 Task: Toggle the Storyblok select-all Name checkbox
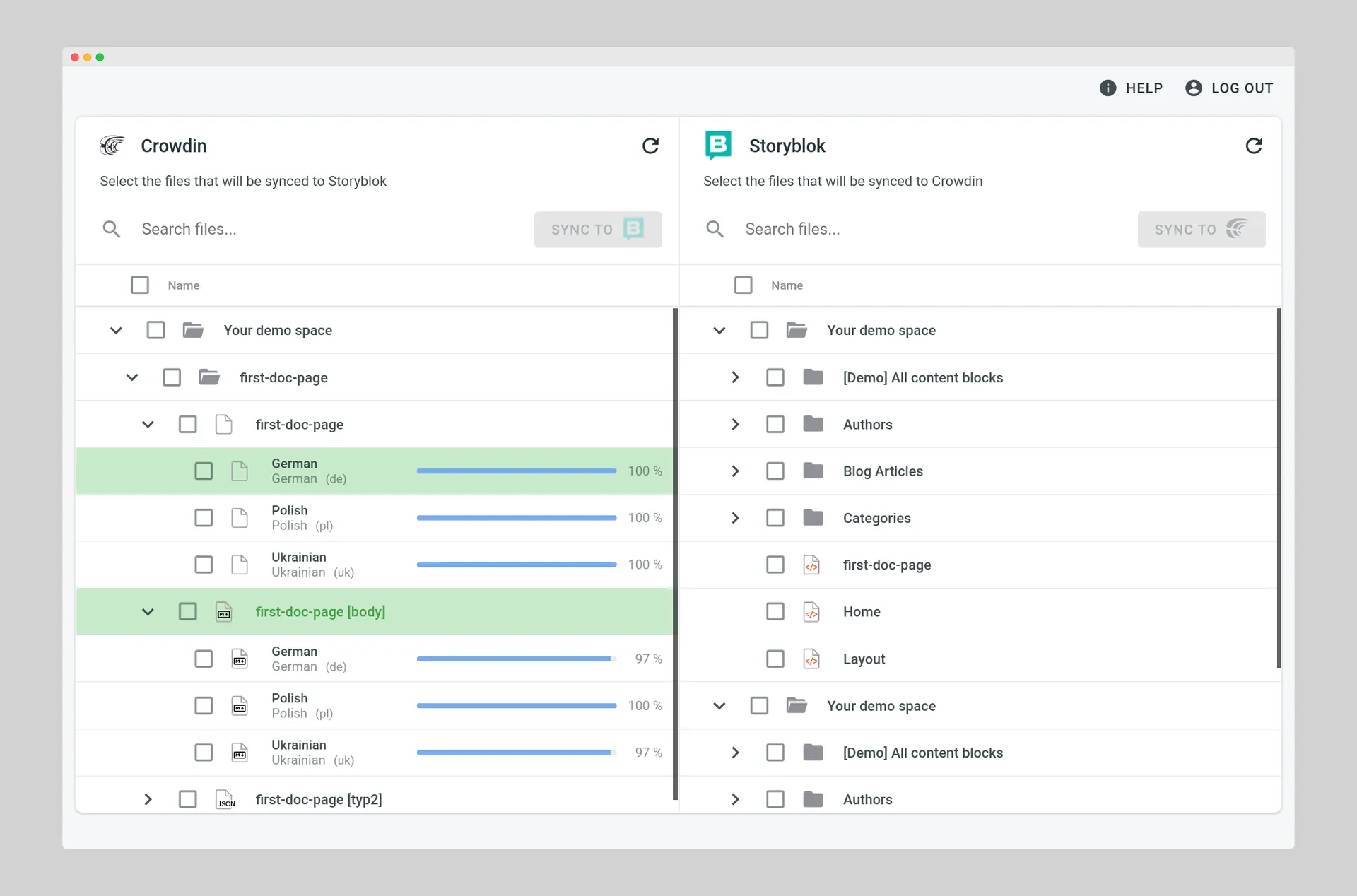[744, 285]
